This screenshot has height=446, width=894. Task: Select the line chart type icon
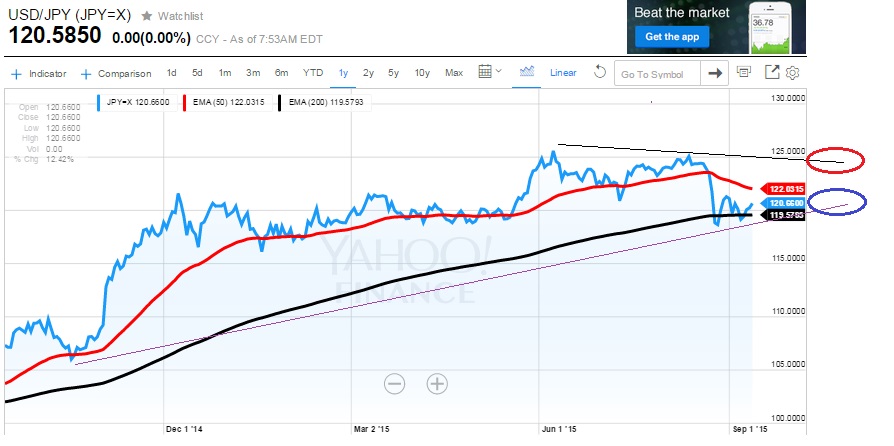(527, 72)
